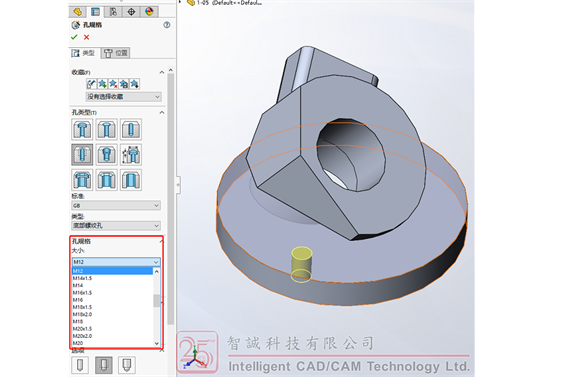Image resolution: width=584 pixels, height=377 pixels.
Task: Switch to the 位置 (Positions) tab
Action: tap(115, 53)
